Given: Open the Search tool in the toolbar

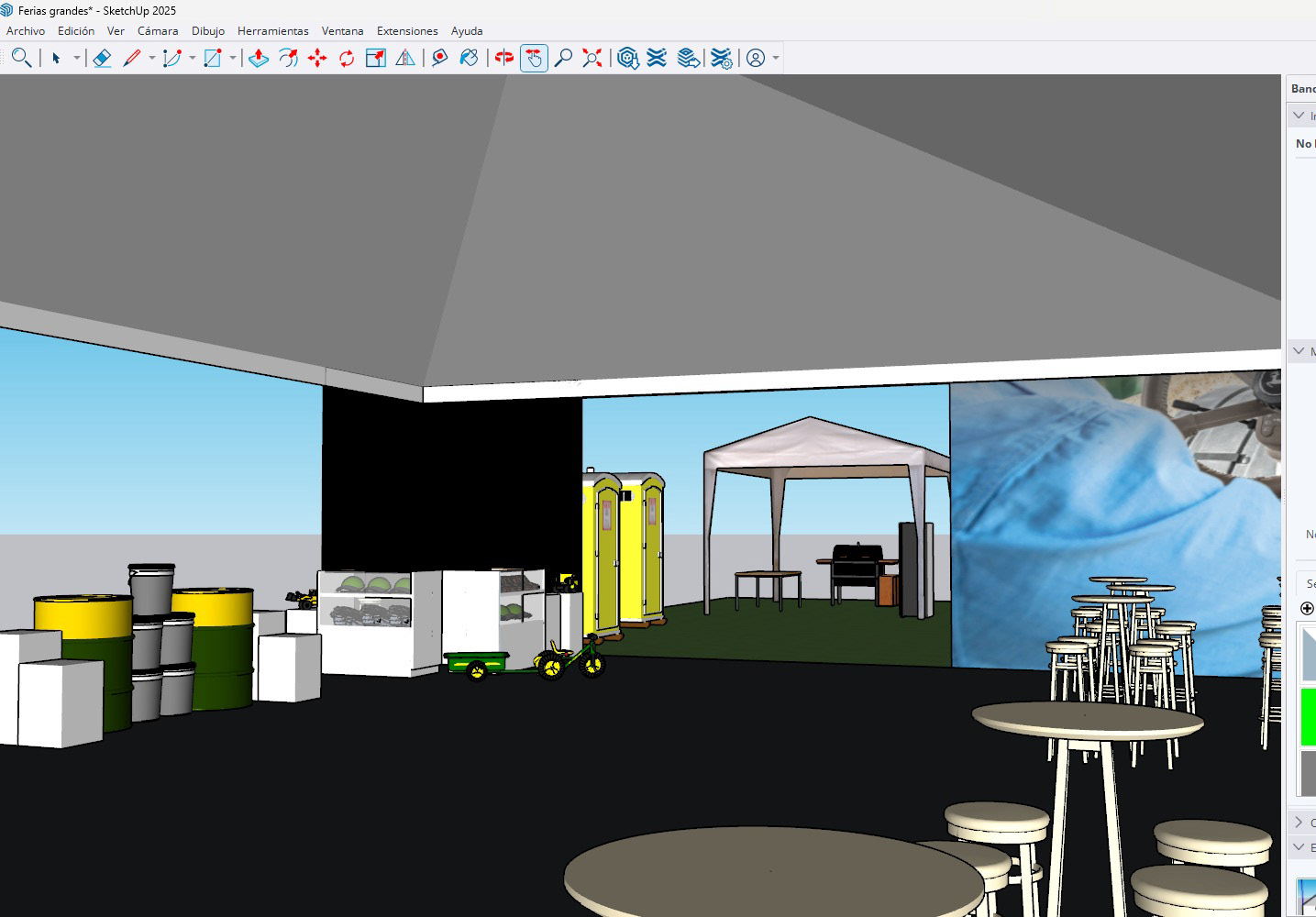Looking at the screenshot, I should pyautogui.click(x=21, y=58).
